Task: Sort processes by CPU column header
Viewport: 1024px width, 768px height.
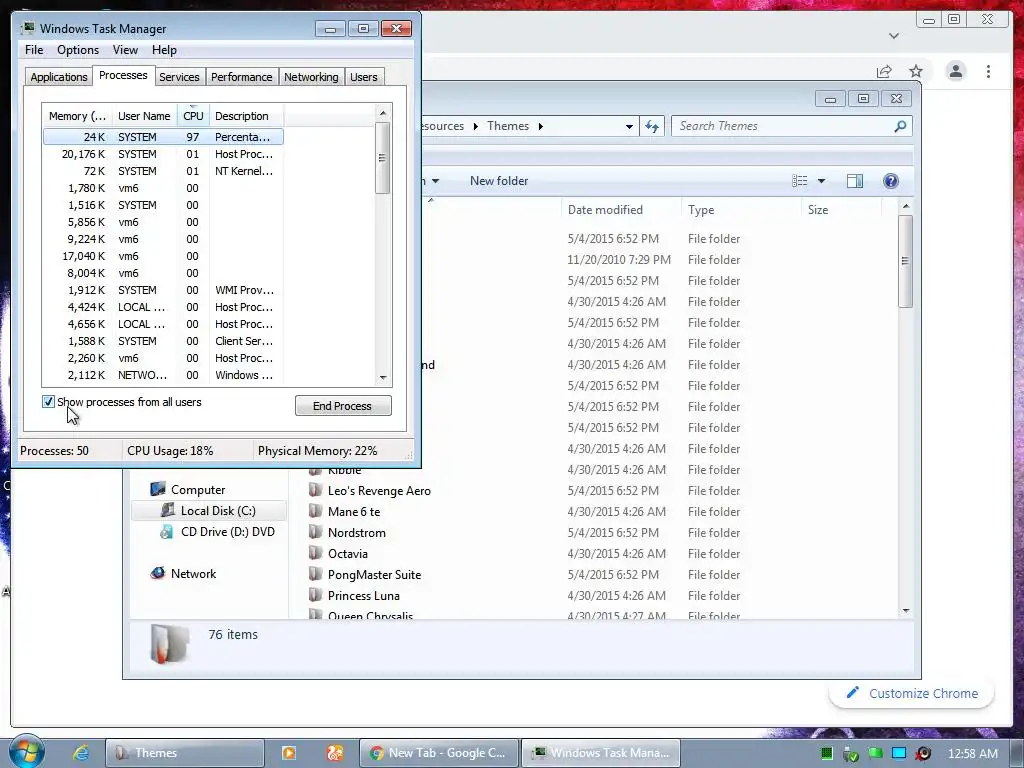Action: click(193, 116)
